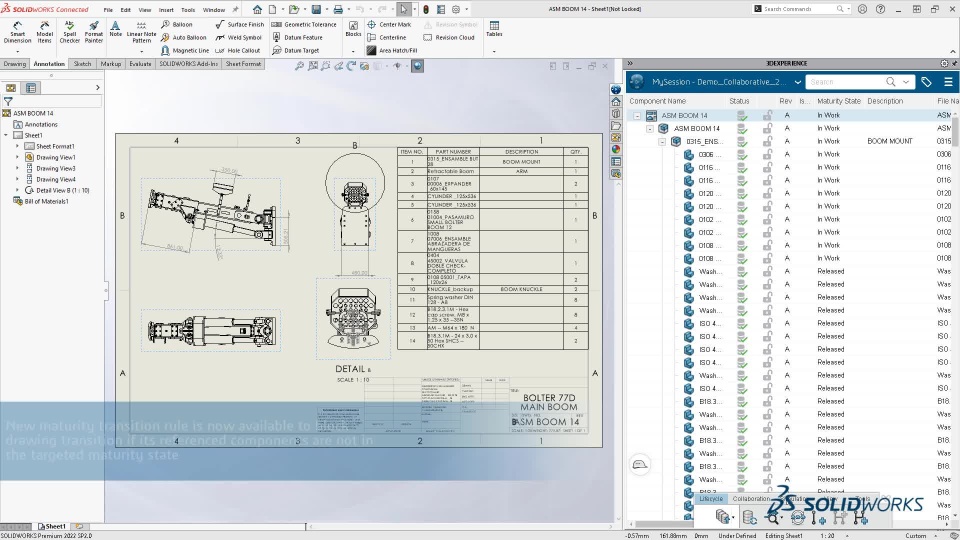Open the Geometric Tolerance tool
Screen dimensions: 960x540
(x=304, y=24)
